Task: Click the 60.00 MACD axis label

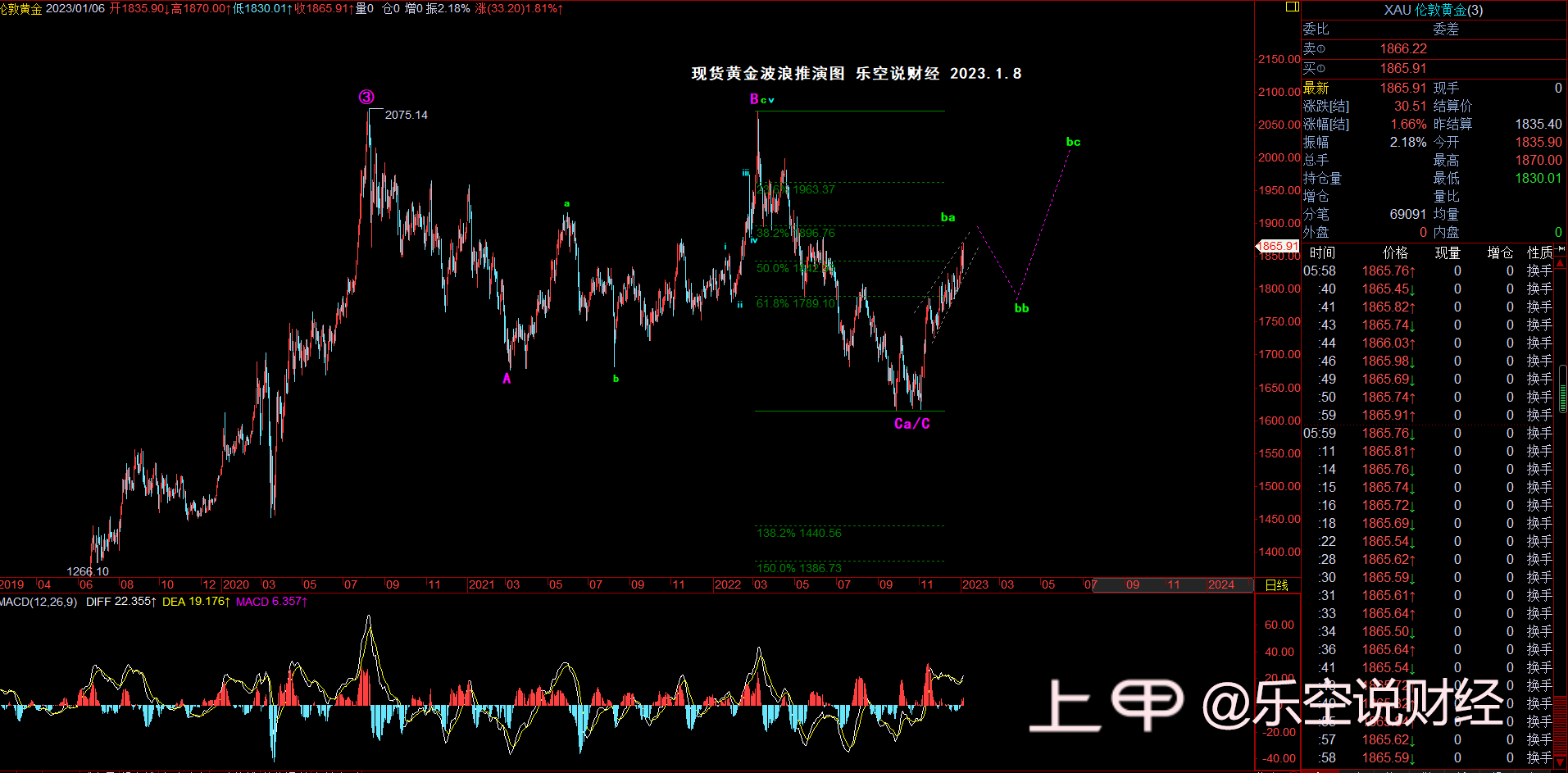Action: [x=1279, y=625]
